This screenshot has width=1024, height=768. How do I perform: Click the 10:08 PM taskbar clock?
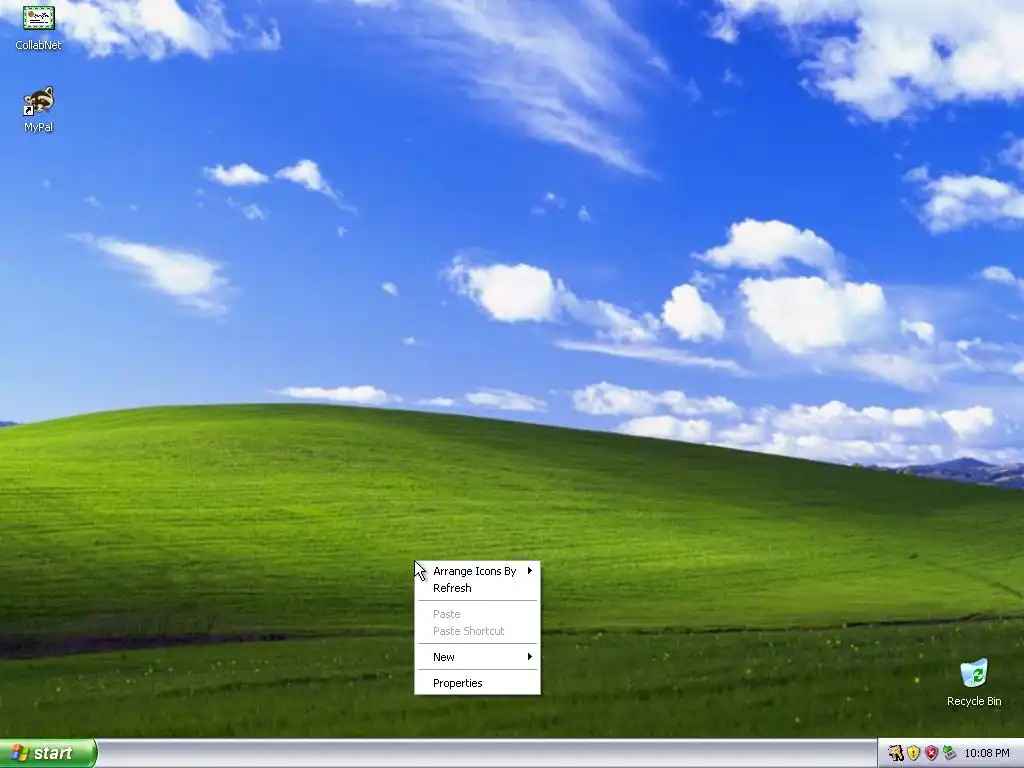point(987,753)
